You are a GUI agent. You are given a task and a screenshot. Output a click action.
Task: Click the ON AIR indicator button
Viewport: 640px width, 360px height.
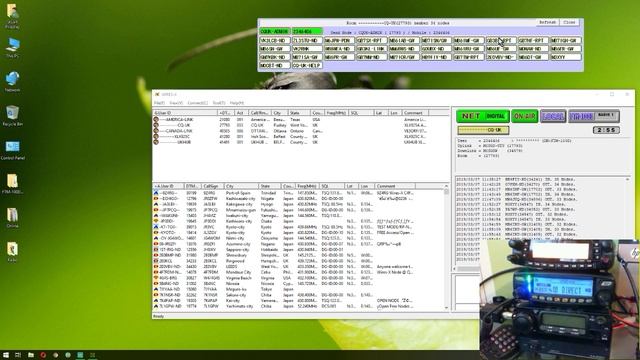coord(524,116)
